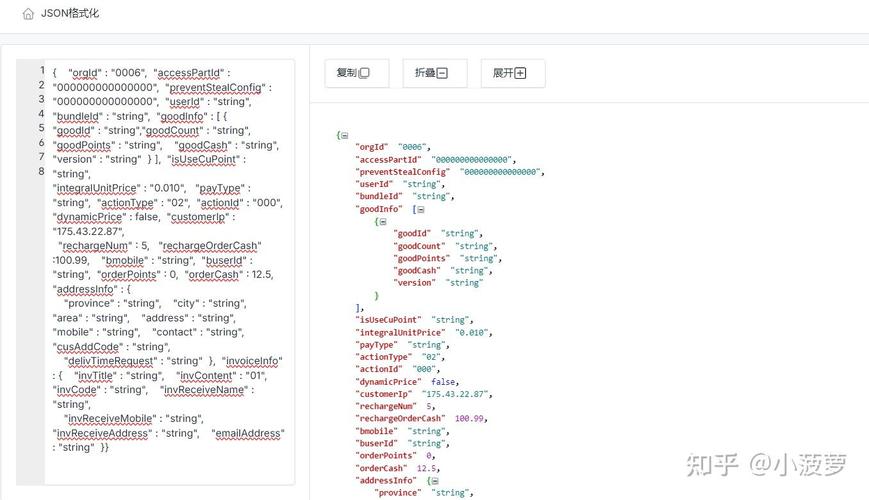Select the "payType" key in formatted output

[x=376, y=345]
